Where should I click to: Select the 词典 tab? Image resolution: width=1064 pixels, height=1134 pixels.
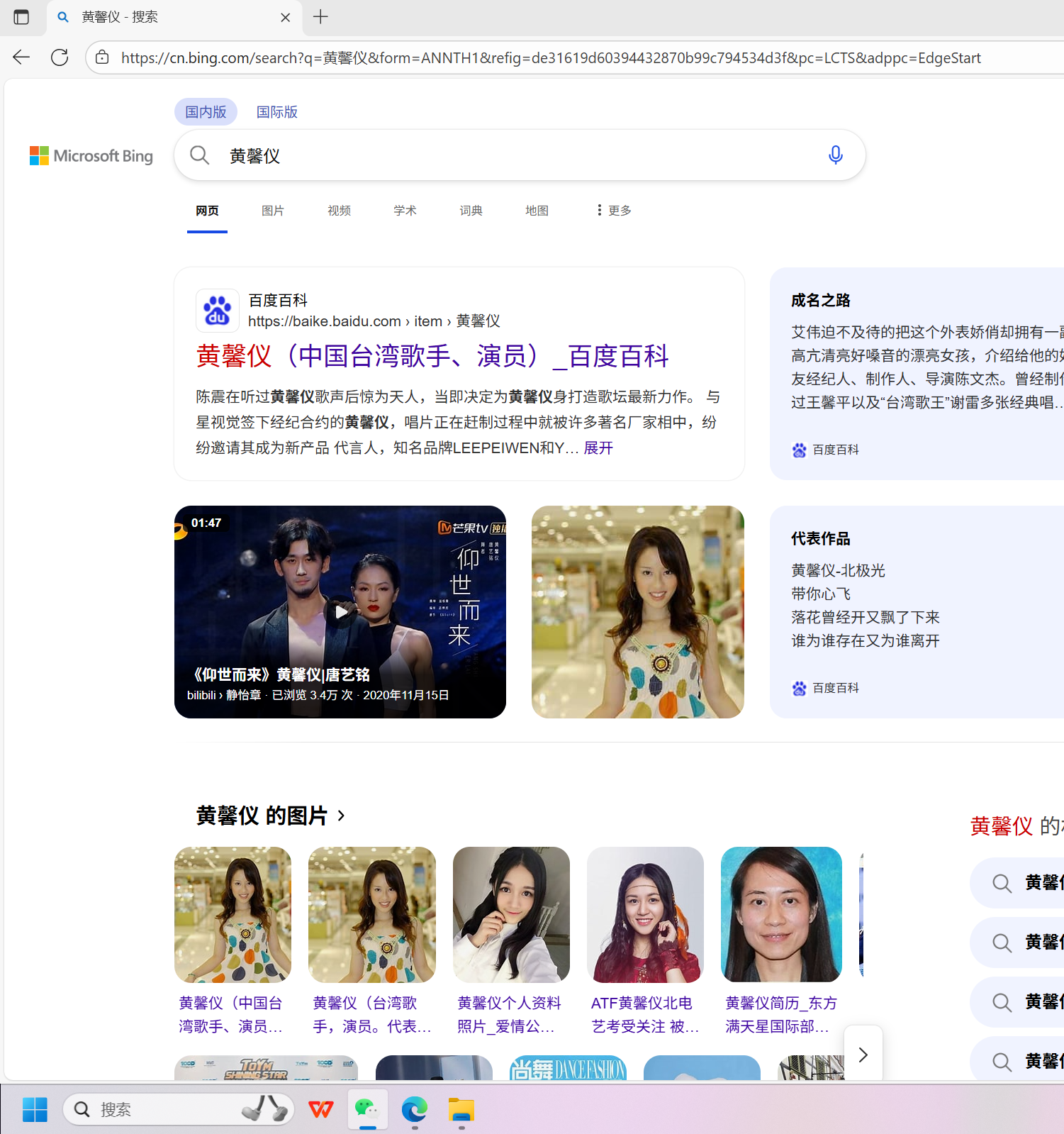coord(471,211)
